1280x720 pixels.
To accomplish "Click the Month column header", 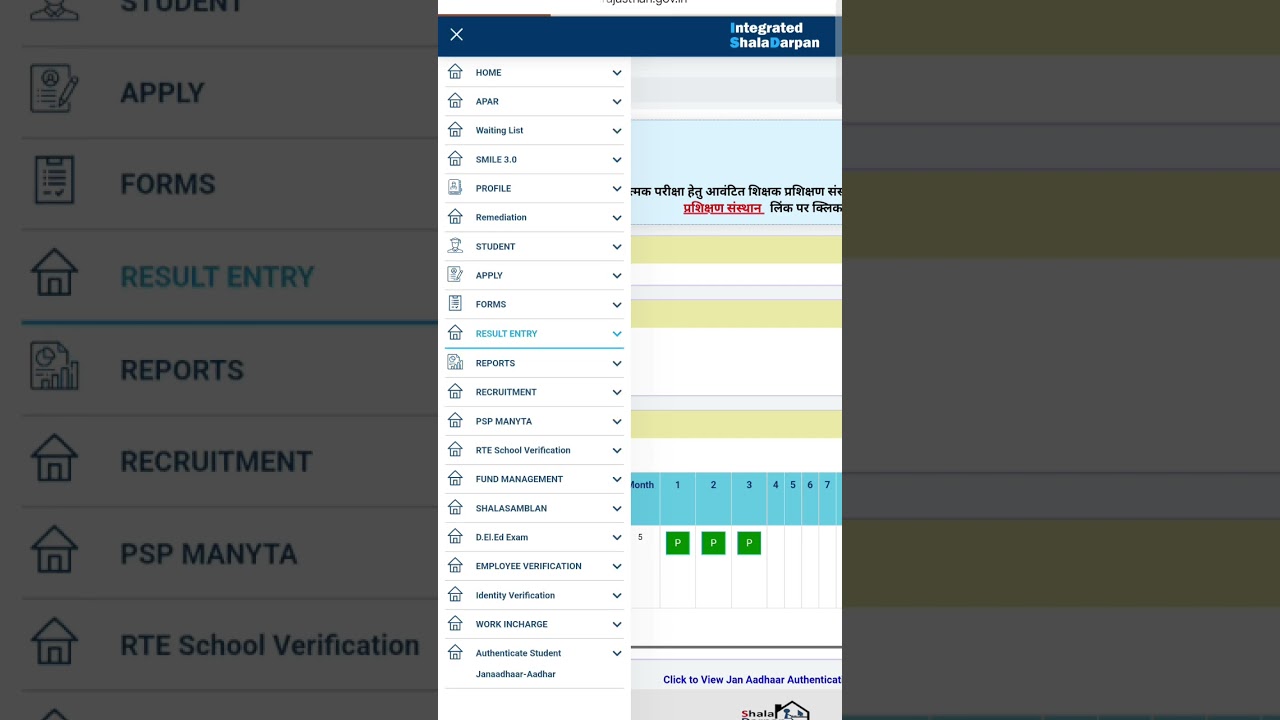I will coord(643,498).
